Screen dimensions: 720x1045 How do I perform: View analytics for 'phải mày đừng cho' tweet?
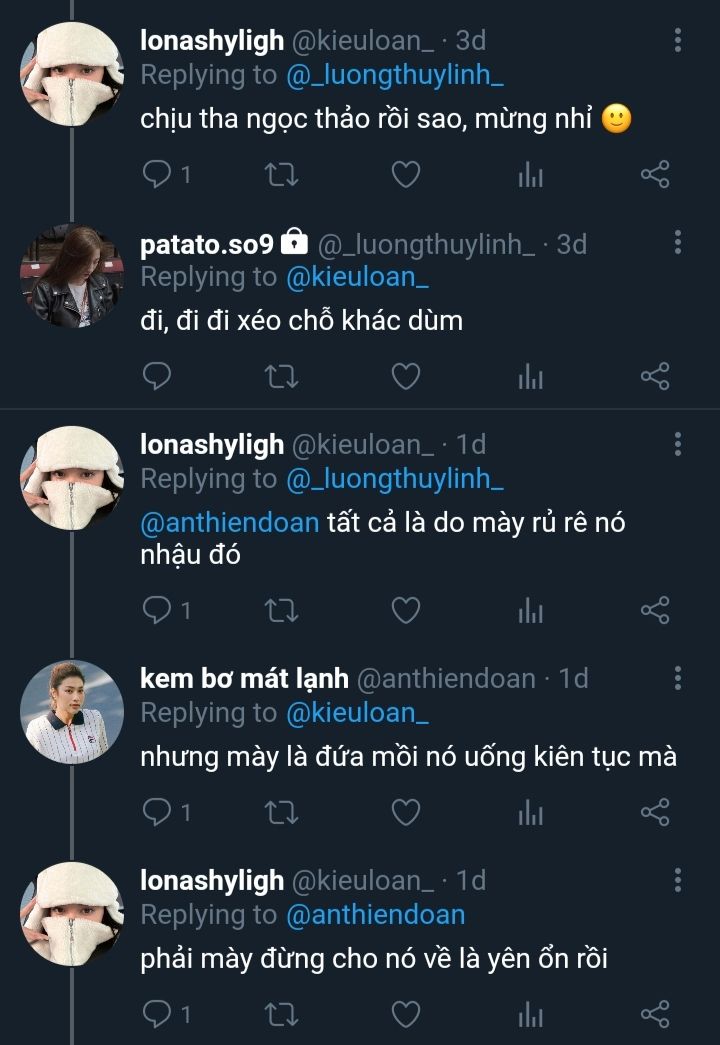(530, 1015)
